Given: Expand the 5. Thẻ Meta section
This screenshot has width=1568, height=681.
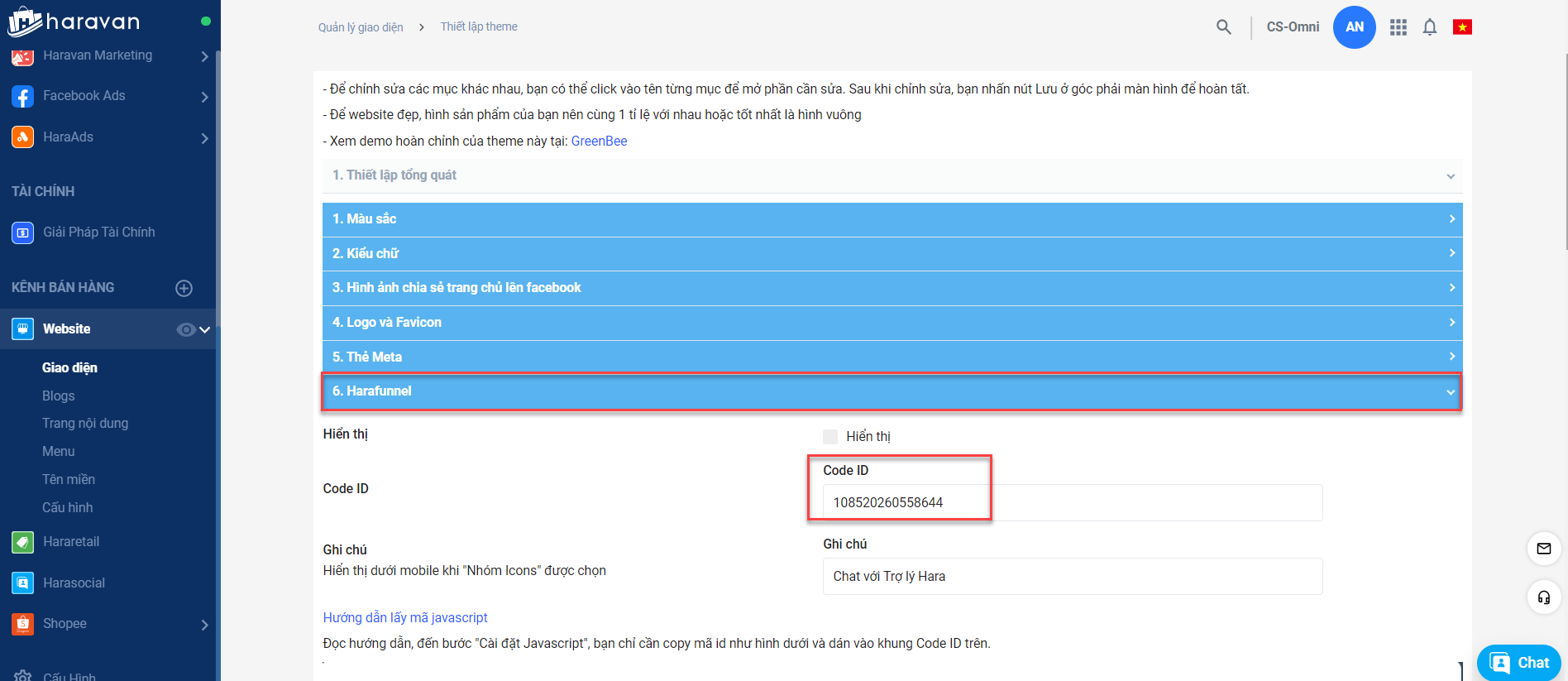Looking at the screenshot, I should pyautogui.click(x=892, y=357).
